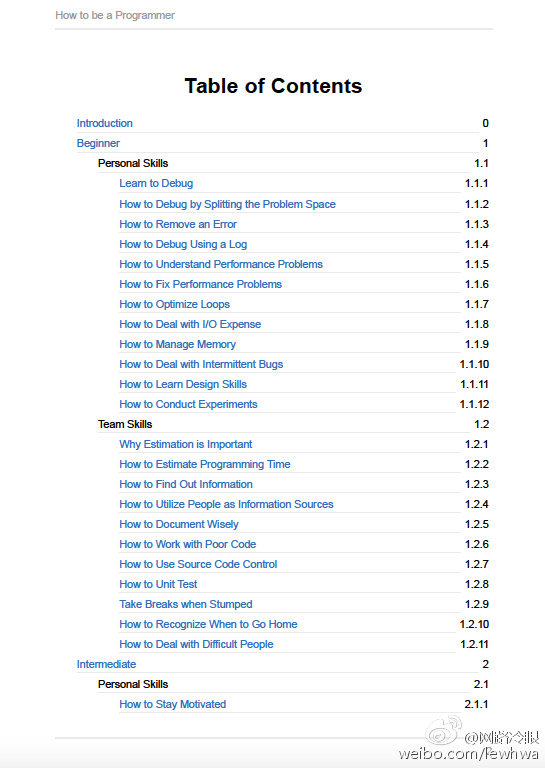The width and height of the screenshot is (545, 768).
Task: Select Take Breaks when Stumped
Action: [186, 604]
